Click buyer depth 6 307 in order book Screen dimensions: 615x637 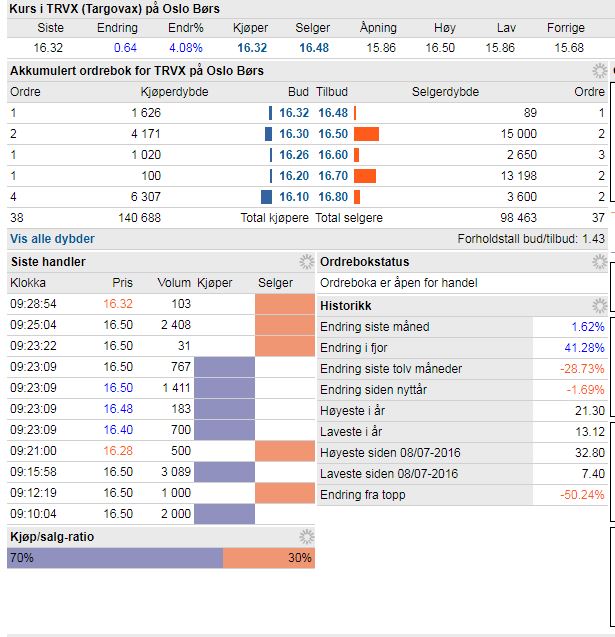tap(145, 197)
